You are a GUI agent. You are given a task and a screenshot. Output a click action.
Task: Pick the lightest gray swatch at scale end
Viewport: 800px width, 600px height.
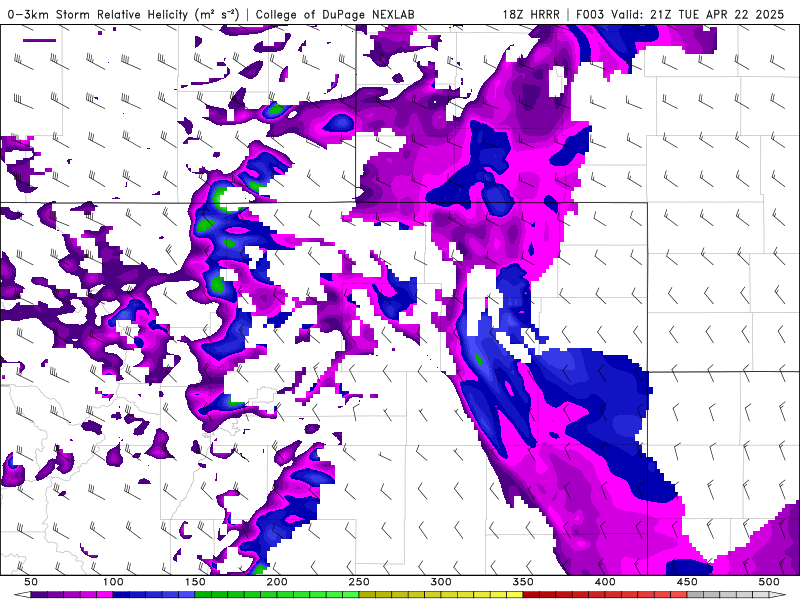[x=761, y=595]
